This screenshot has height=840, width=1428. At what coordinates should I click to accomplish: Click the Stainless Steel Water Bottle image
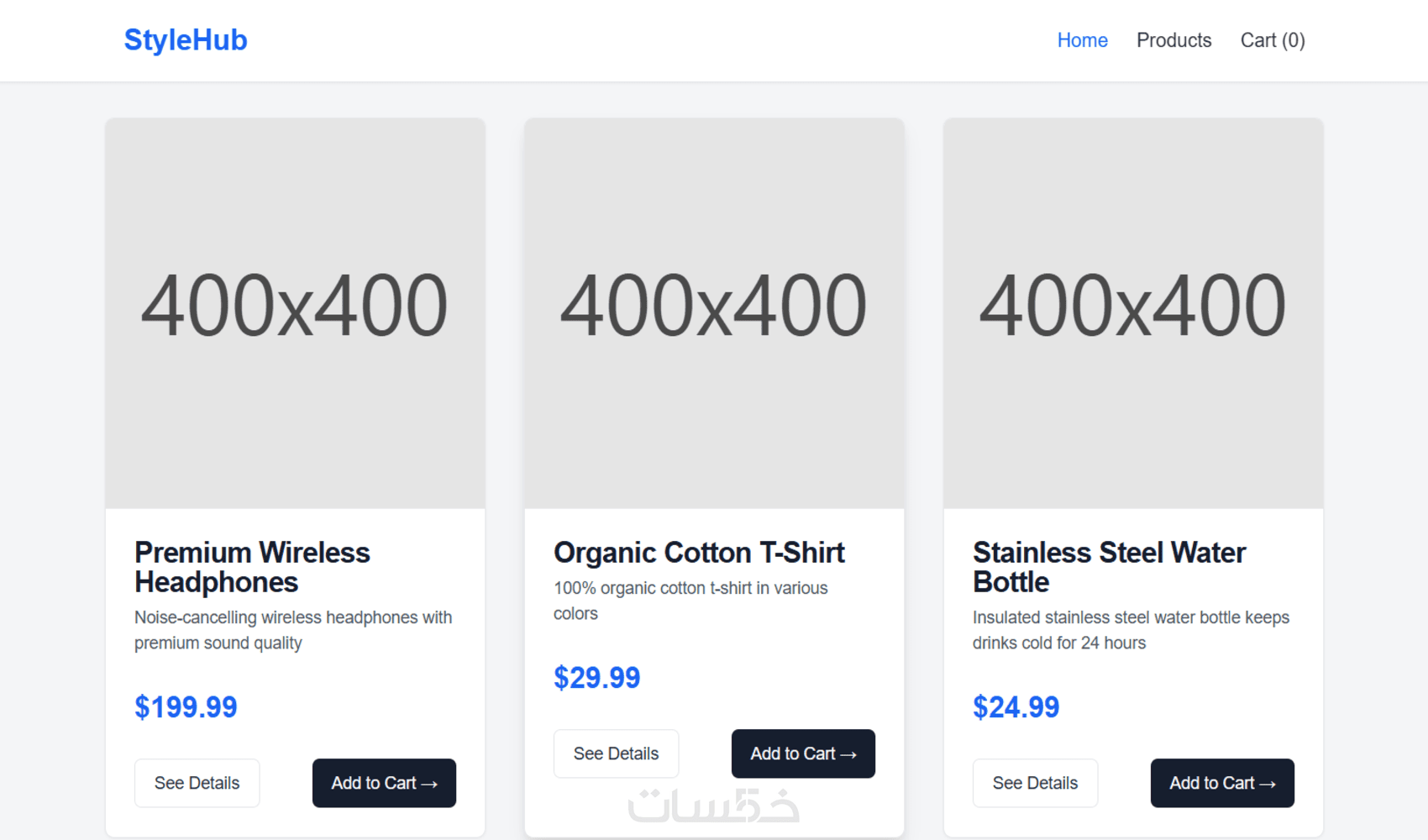click(1133, 312)
